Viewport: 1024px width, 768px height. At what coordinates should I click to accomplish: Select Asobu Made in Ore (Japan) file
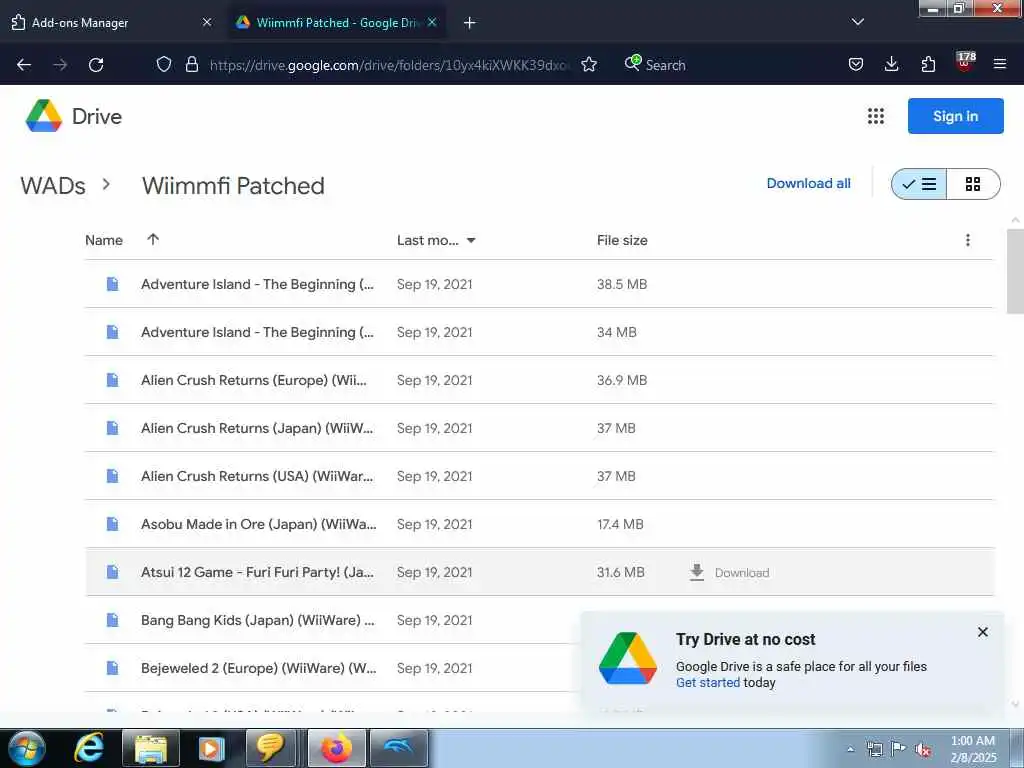click(x=539, y=524)
